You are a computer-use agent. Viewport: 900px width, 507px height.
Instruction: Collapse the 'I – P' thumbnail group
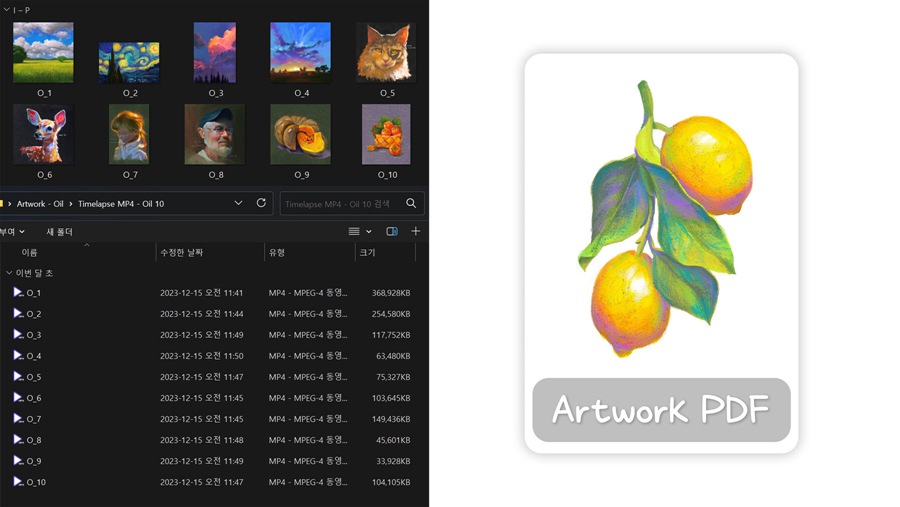(6, 10)
